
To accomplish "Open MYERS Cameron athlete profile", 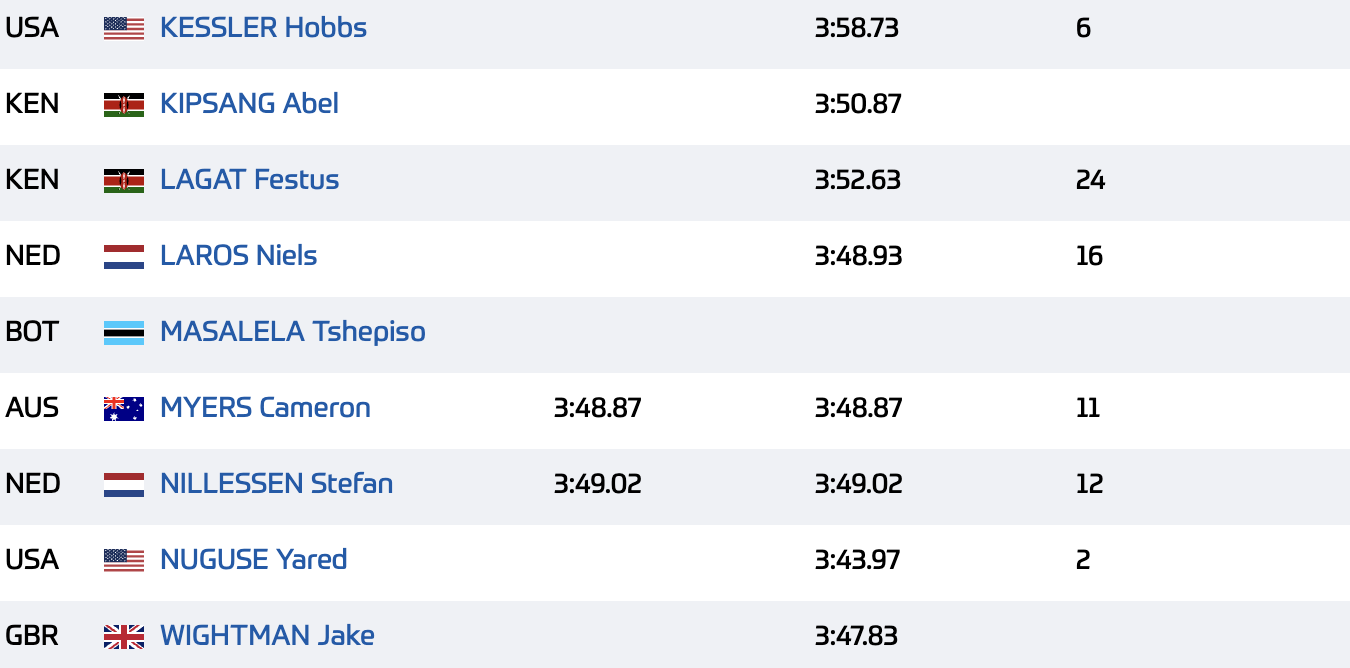I will tap(265, 408).
